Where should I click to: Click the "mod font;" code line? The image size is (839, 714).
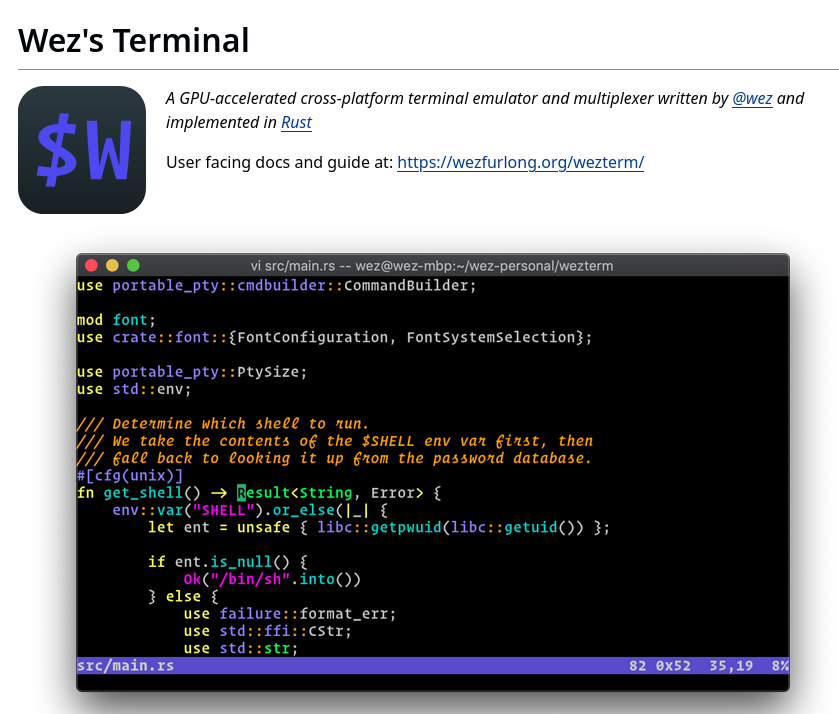coord(116,320)
